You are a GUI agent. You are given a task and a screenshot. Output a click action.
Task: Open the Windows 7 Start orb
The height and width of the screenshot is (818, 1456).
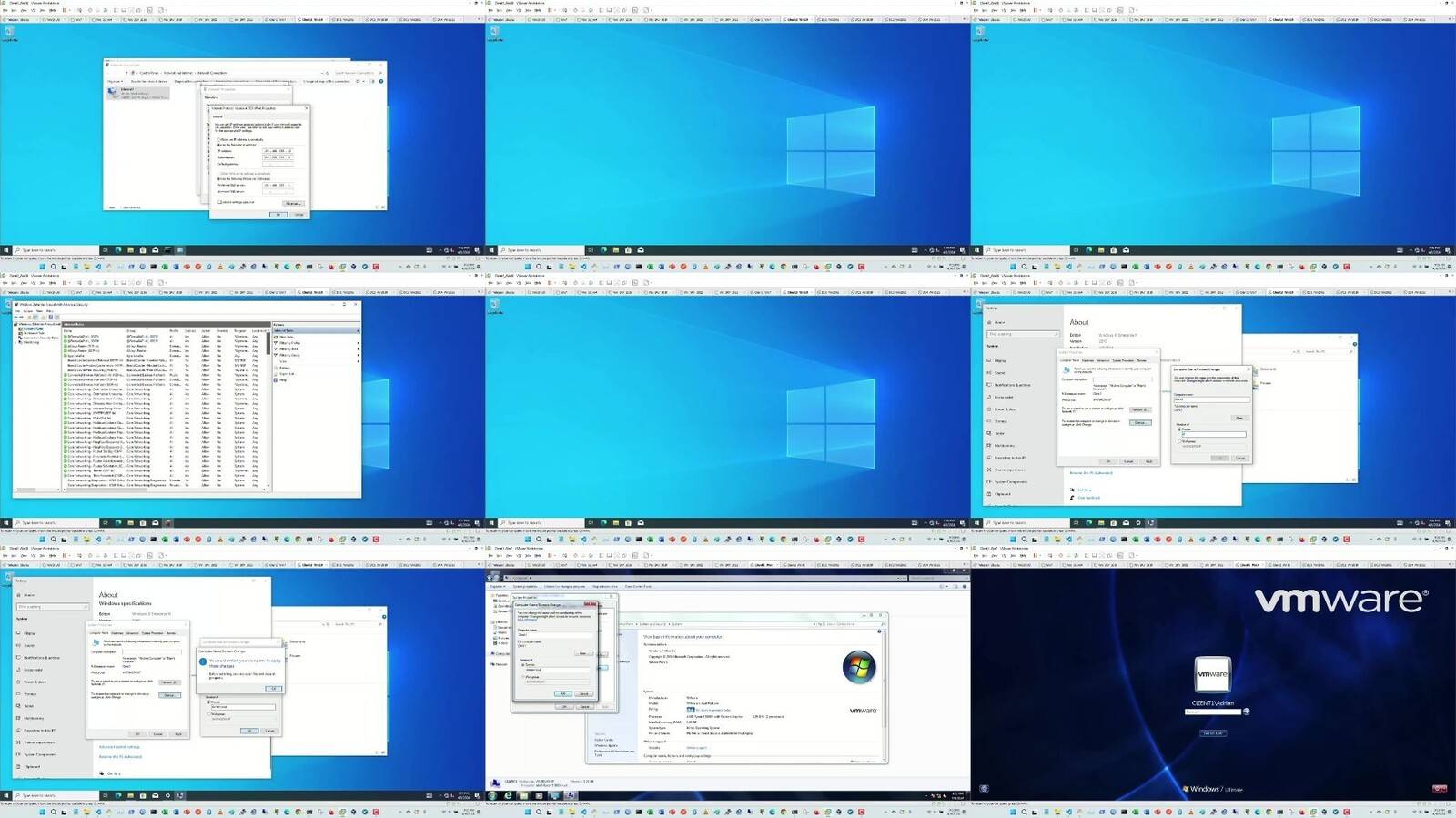[493, 795]
